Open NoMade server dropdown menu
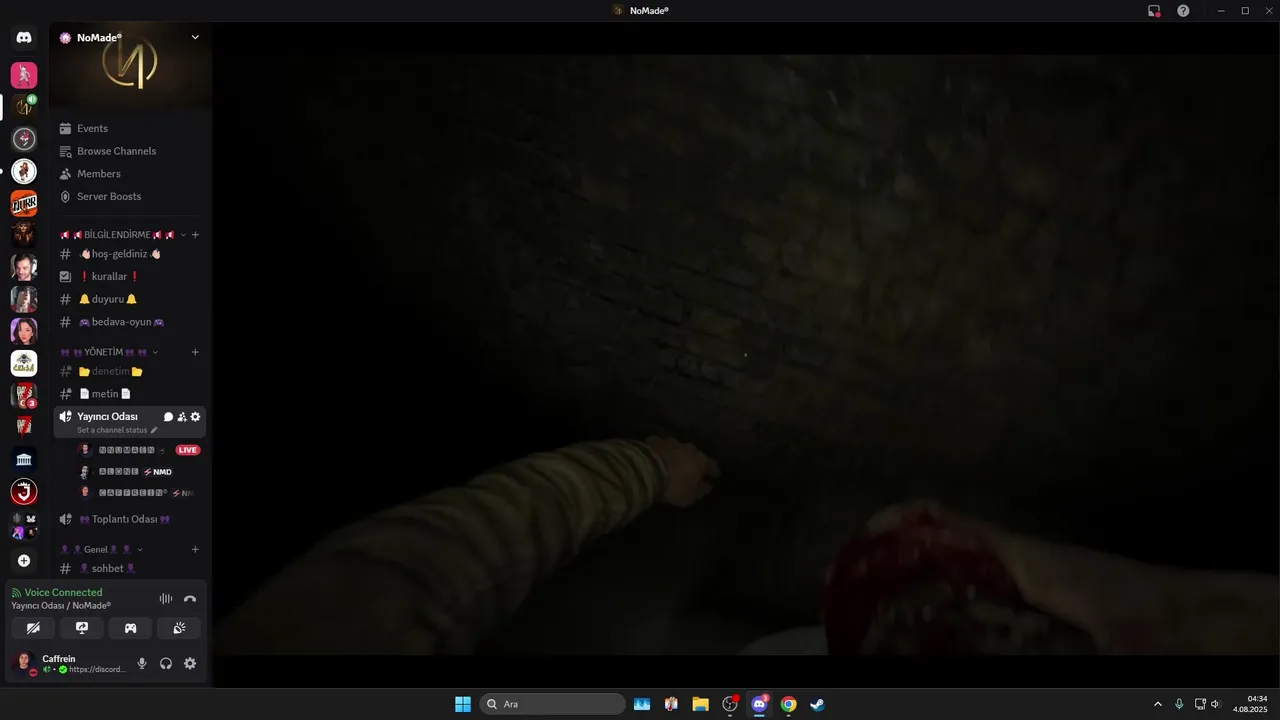This screenshot has width=1280, height=720. (x=195, y=37)
